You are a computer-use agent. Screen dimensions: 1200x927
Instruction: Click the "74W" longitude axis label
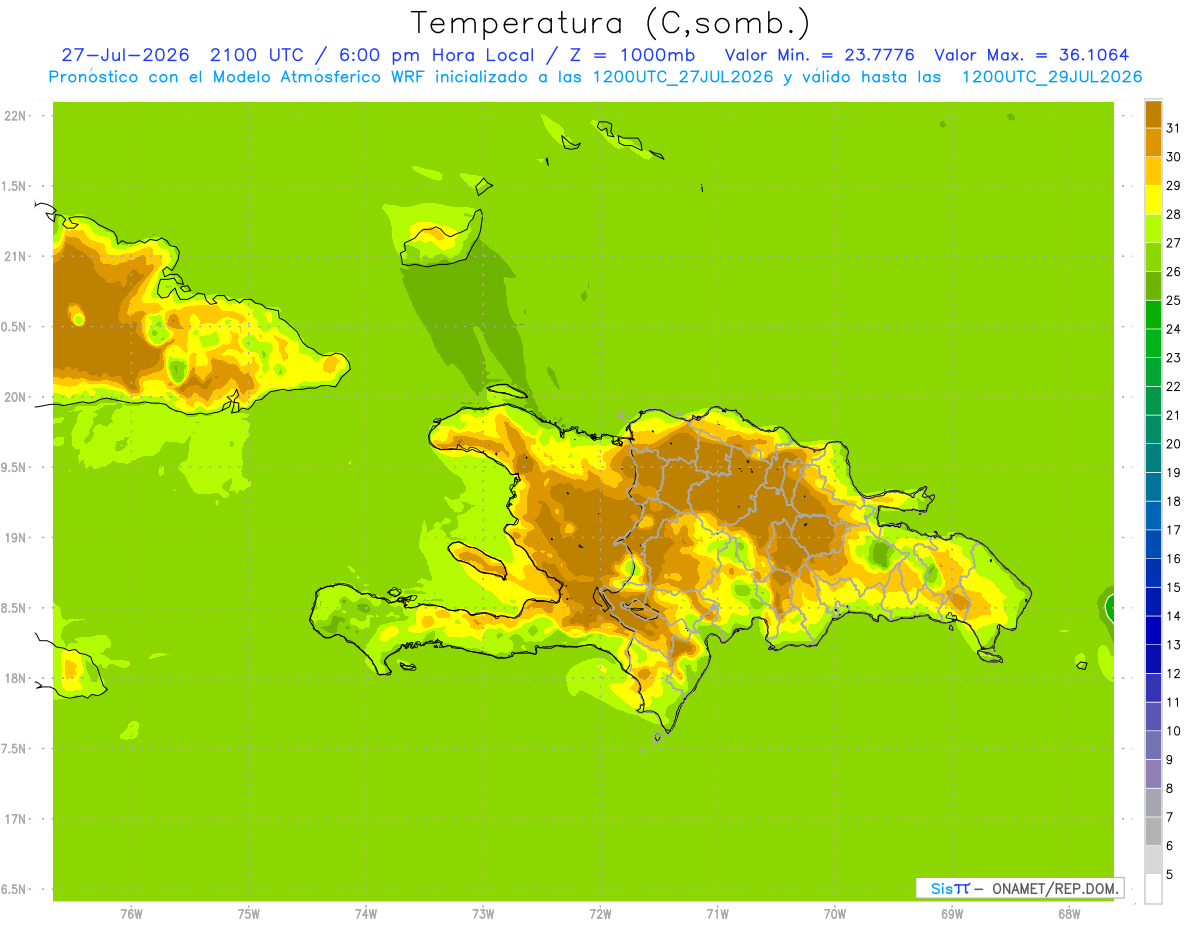tap(366, 914)
